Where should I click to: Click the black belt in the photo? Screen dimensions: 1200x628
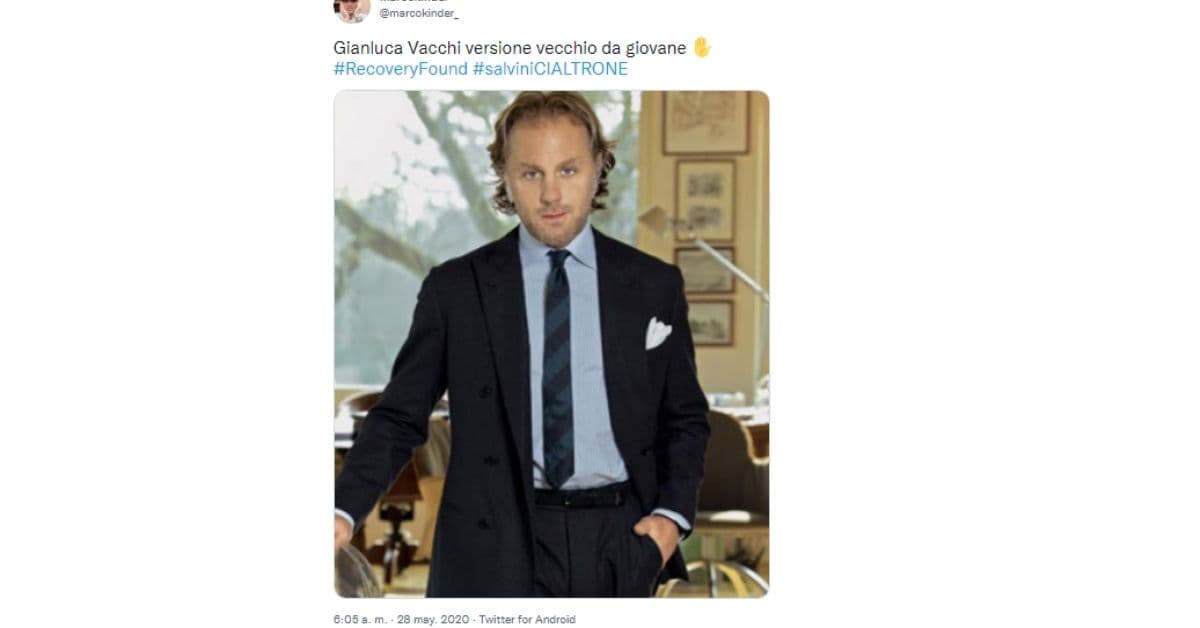[x=581, y=496]
